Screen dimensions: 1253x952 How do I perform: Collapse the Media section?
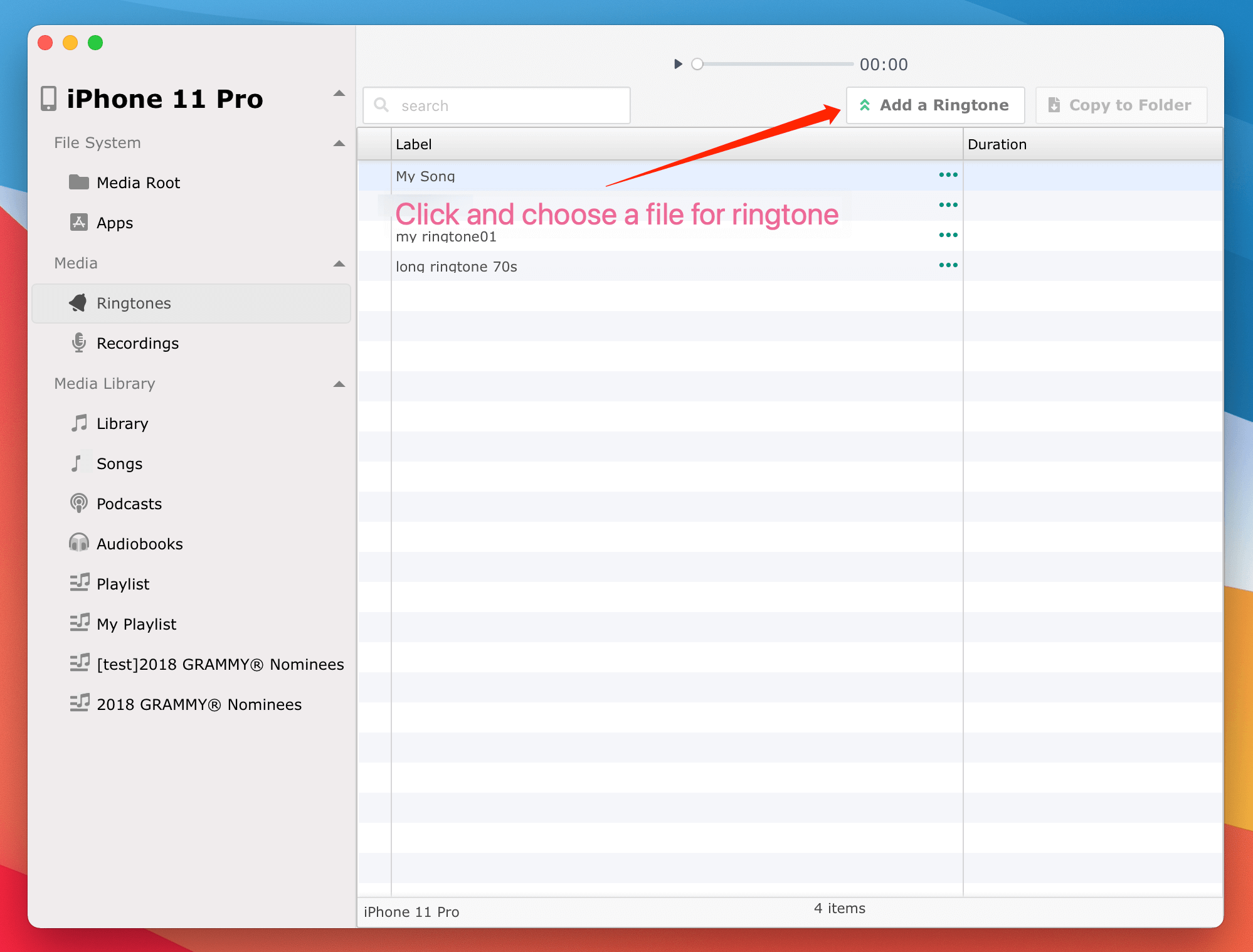[x=339, y=264]
